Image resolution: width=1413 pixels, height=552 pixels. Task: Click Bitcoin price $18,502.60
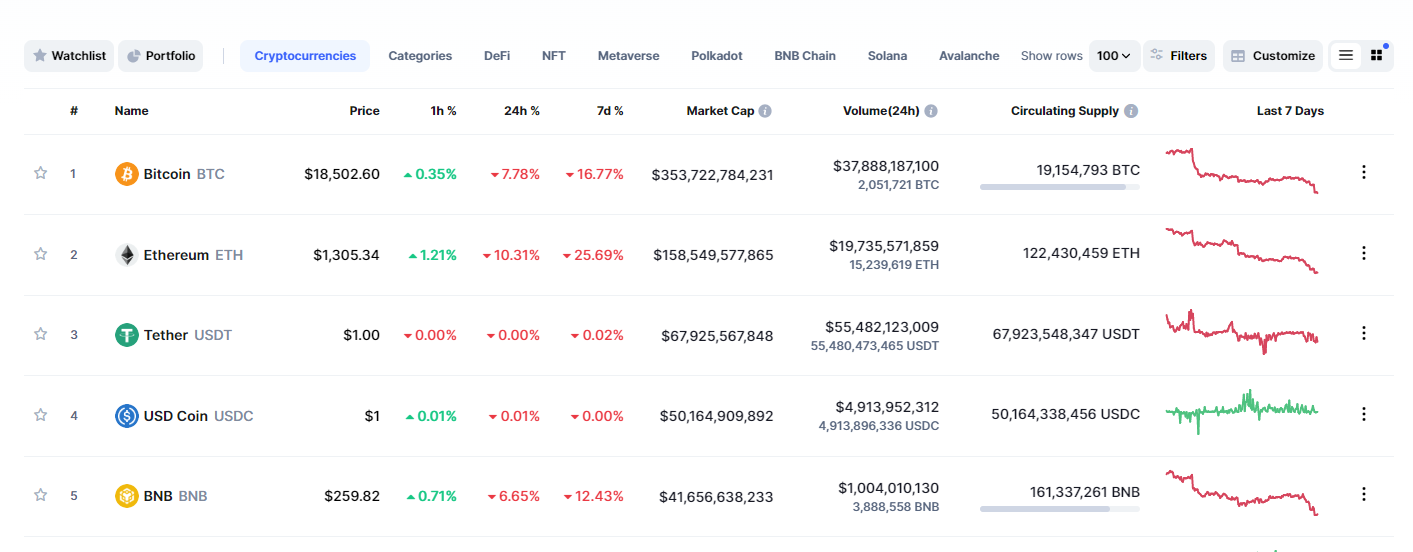click(x=342, y=174)
